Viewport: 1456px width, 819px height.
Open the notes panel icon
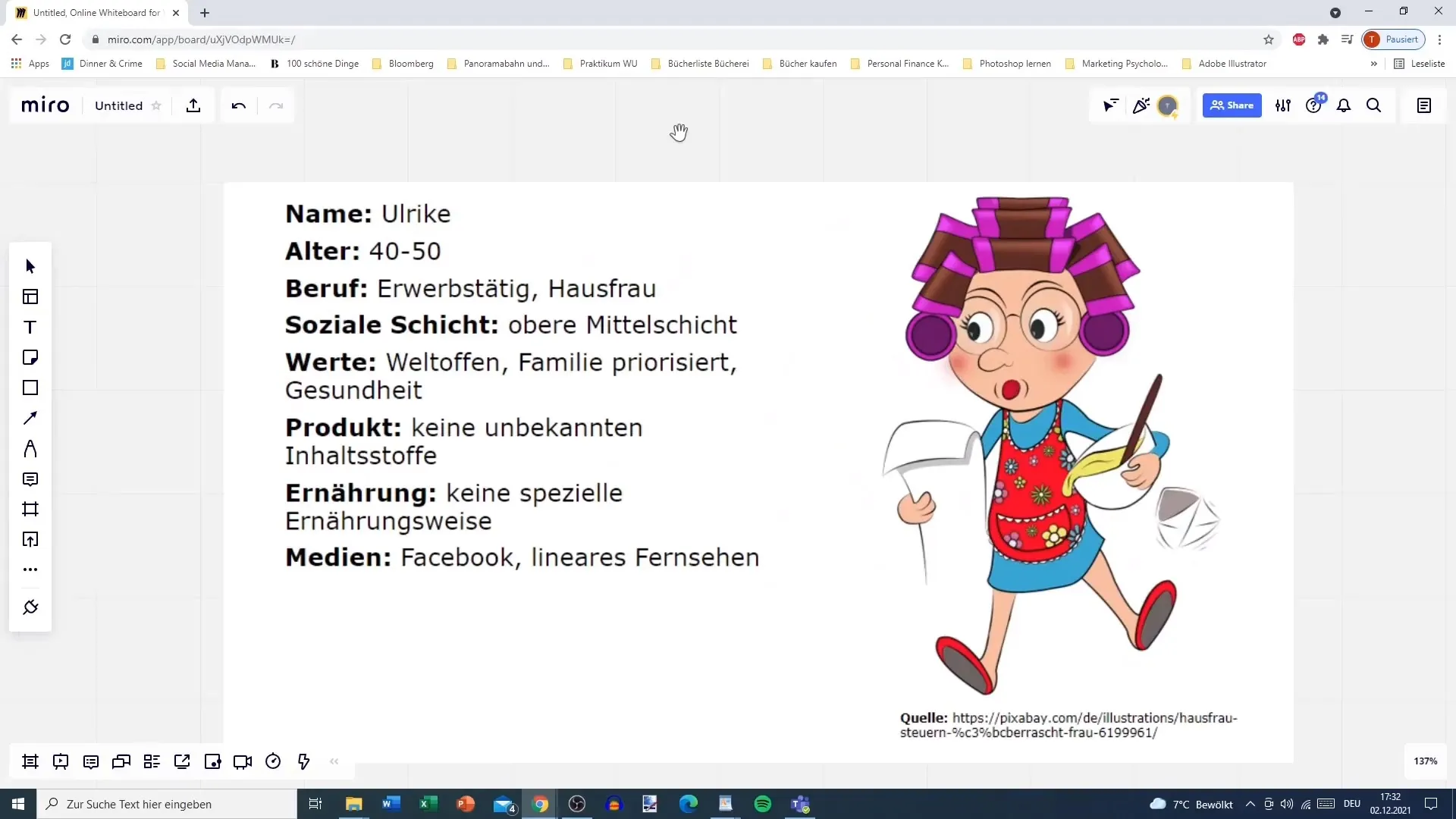coord(1424,105)
